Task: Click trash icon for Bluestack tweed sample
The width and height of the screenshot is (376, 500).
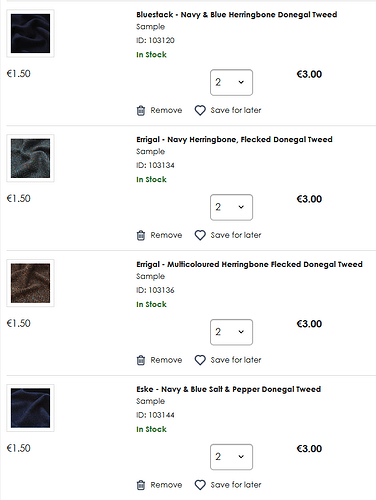Action: (x=141, y=110)
